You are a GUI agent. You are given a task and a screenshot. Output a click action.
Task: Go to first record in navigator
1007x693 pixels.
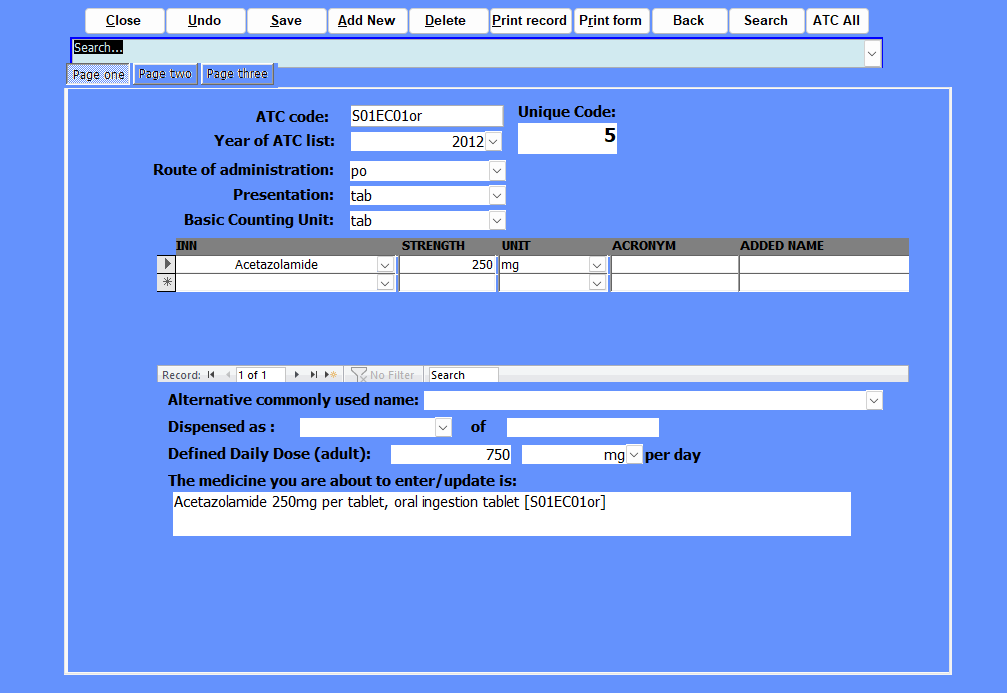pos(211,375)
